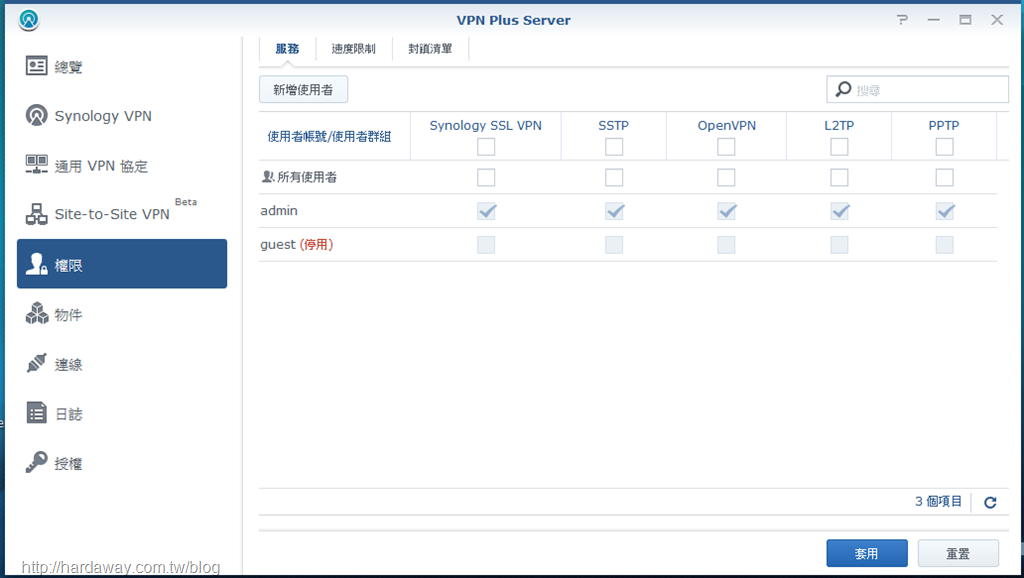Screen dimensions: 1024x578
Task: Click the 3 個項目 item count
Action: (938, 502)
